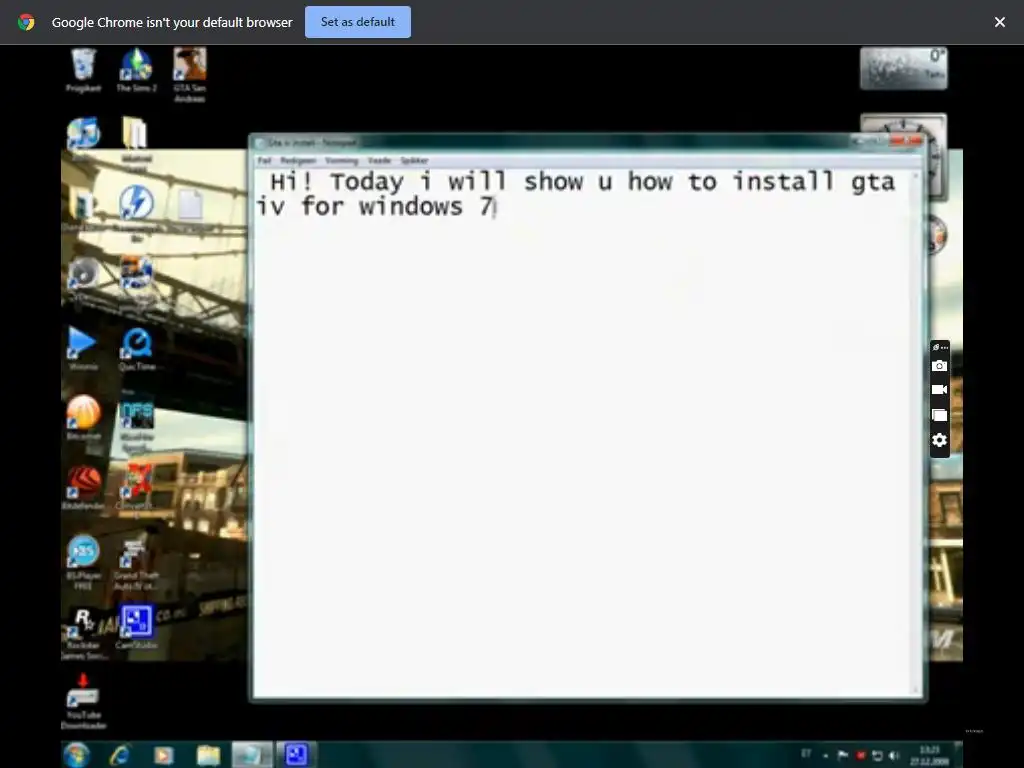Open BSPlayer FREE shortcut
The width and height of the screenshot is (1024, 768).
pyautogui.click(x=83, y=562)
